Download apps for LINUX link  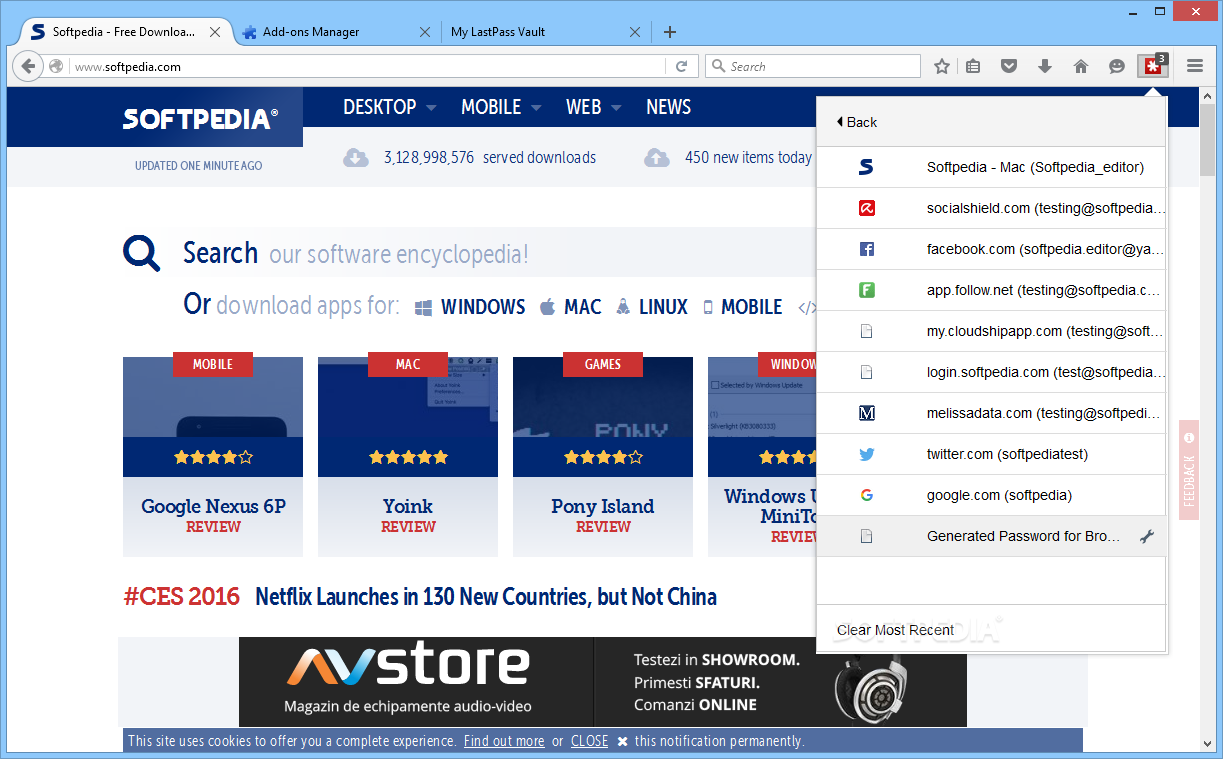coord(652,307)
